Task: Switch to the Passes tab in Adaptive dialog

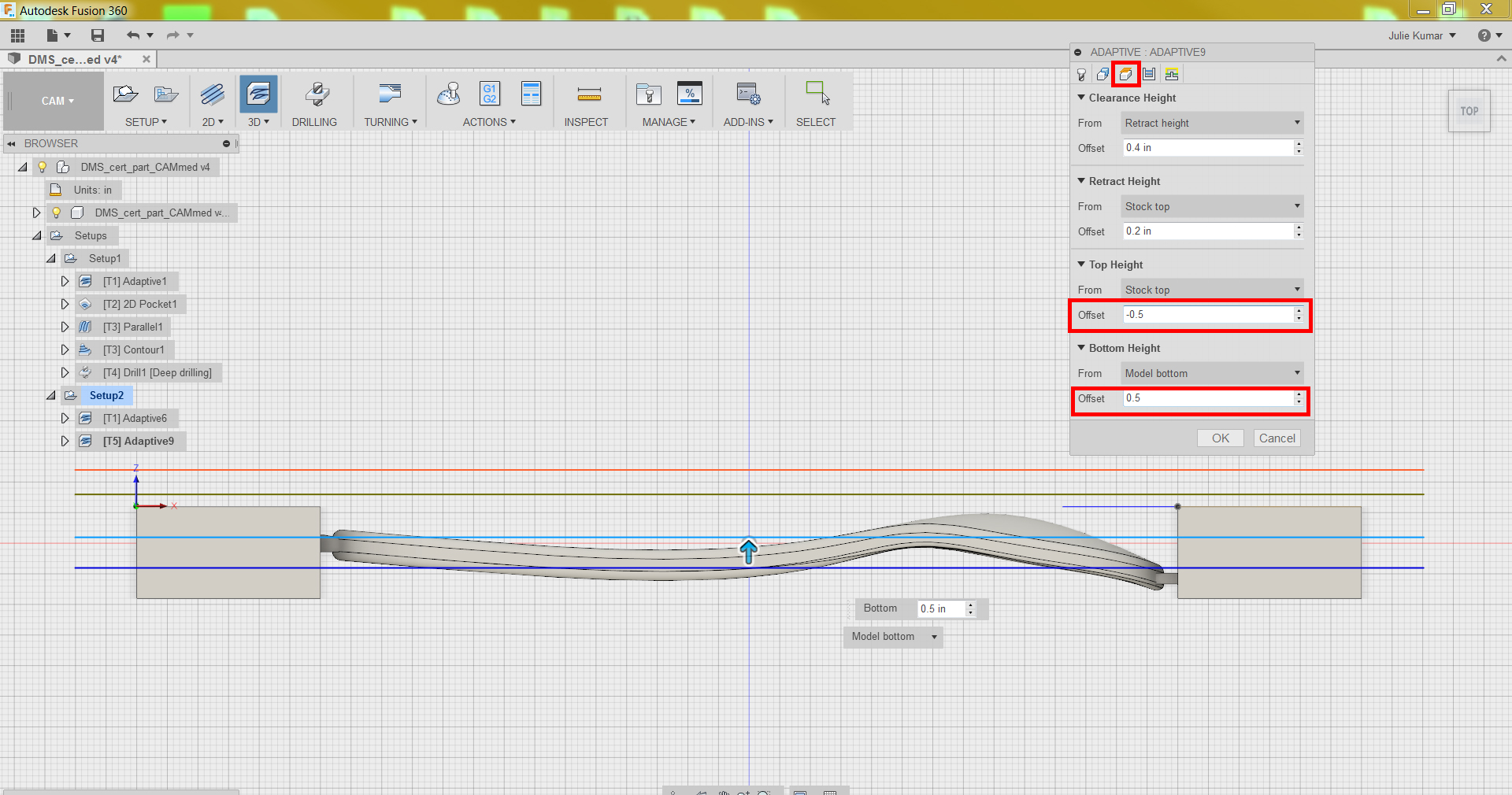Action: click(x=1149, y=75)
